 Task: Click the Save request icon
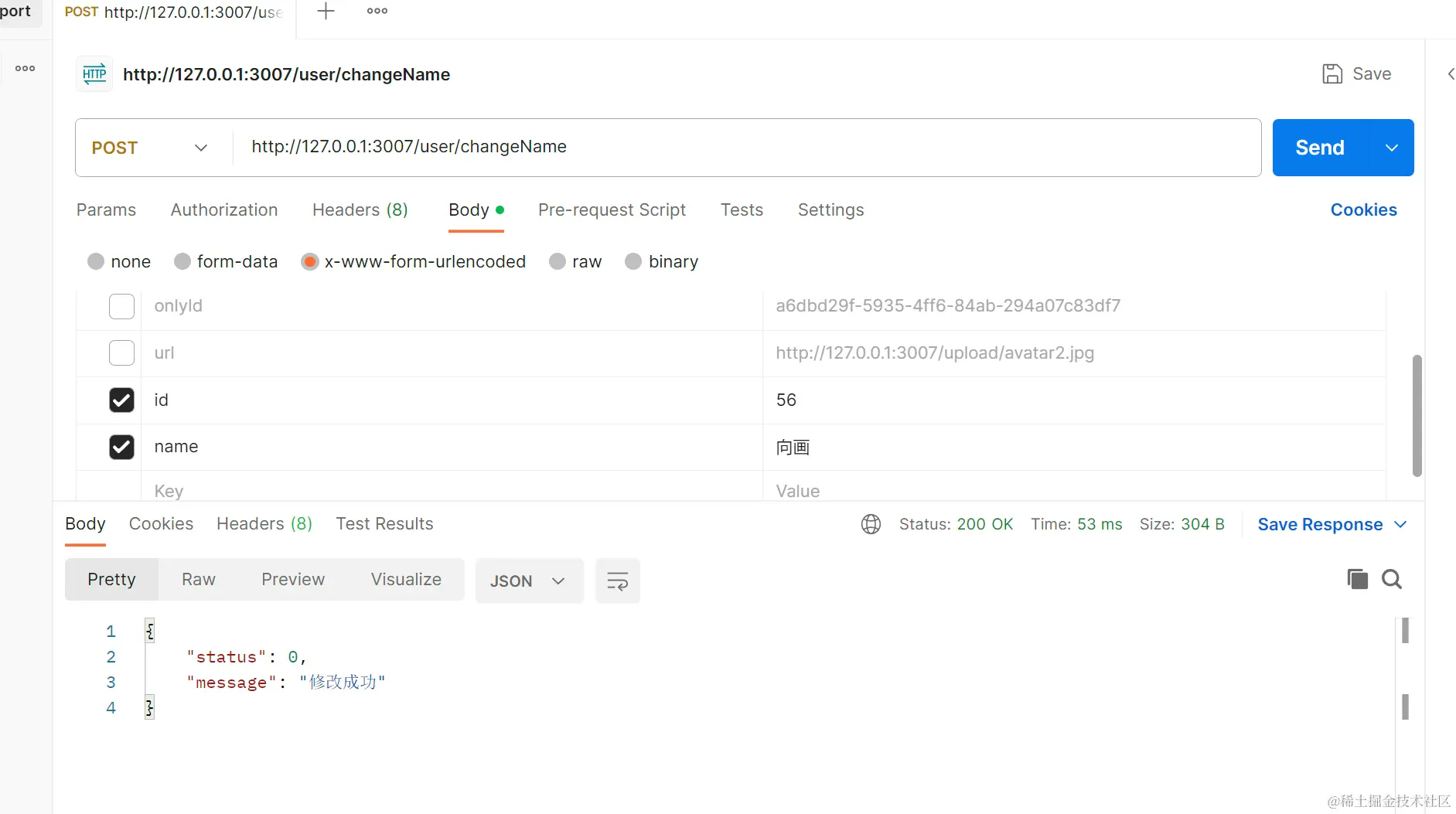[x=1332, y=73]
